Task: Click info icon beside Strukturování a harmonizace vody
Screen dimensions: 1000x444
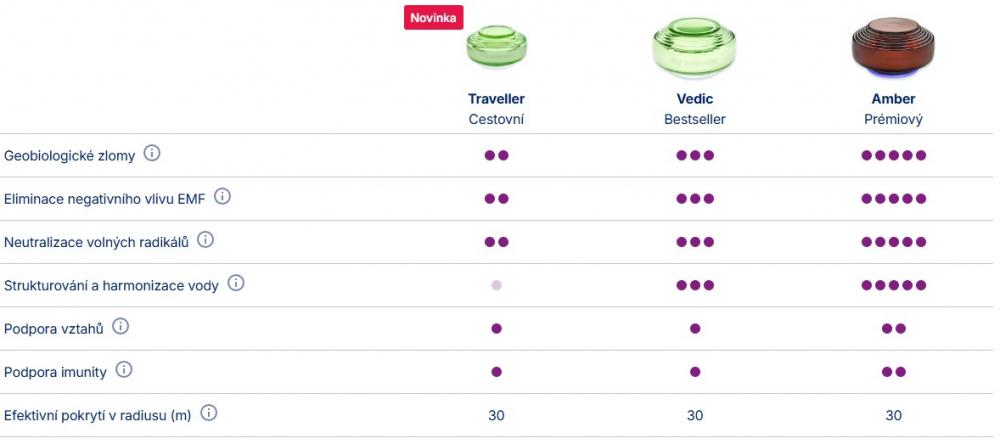Action: (236, 283)
